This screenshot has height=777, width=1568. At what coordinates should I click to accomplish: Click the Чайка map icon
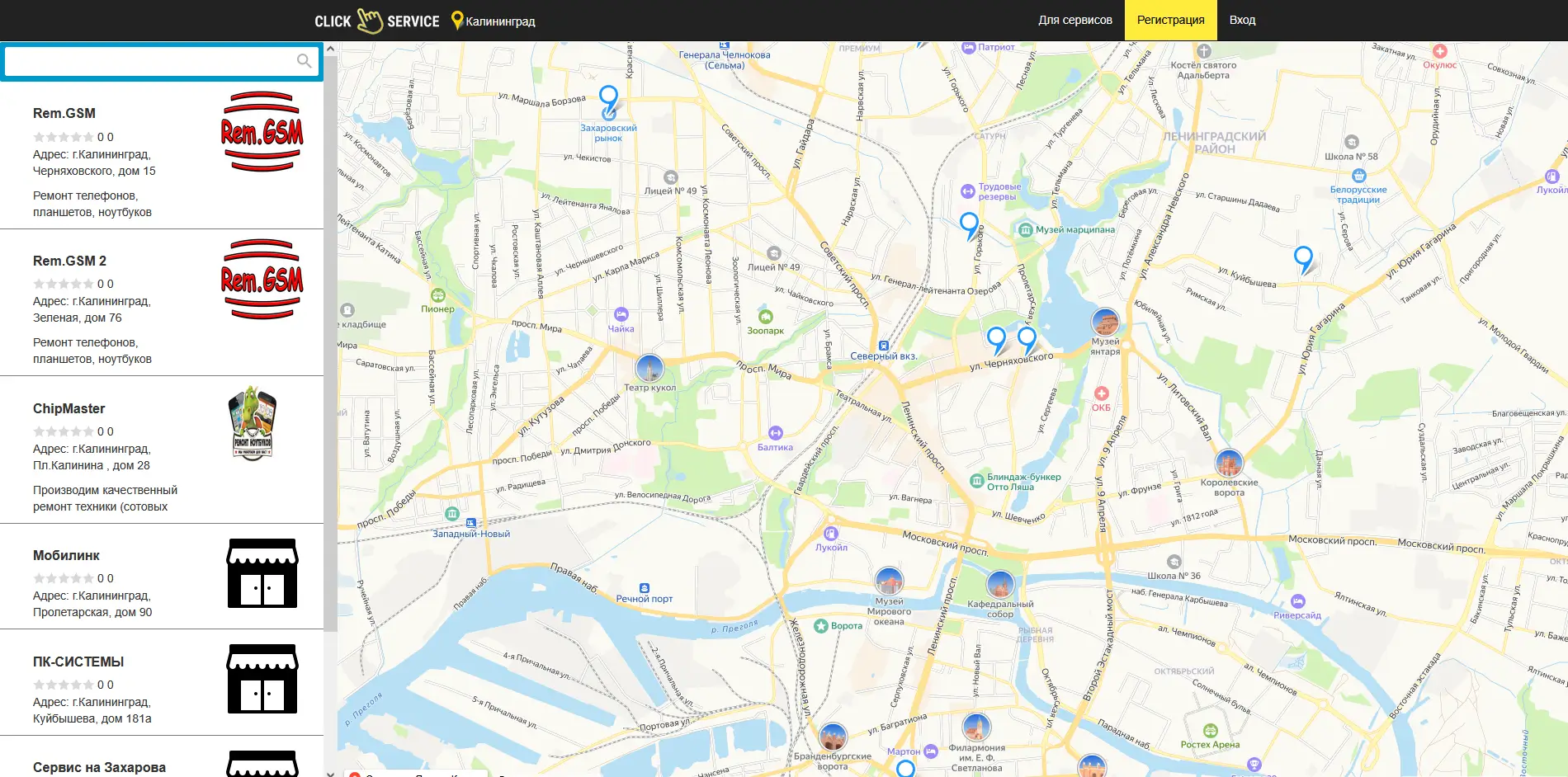coord(621,314)
